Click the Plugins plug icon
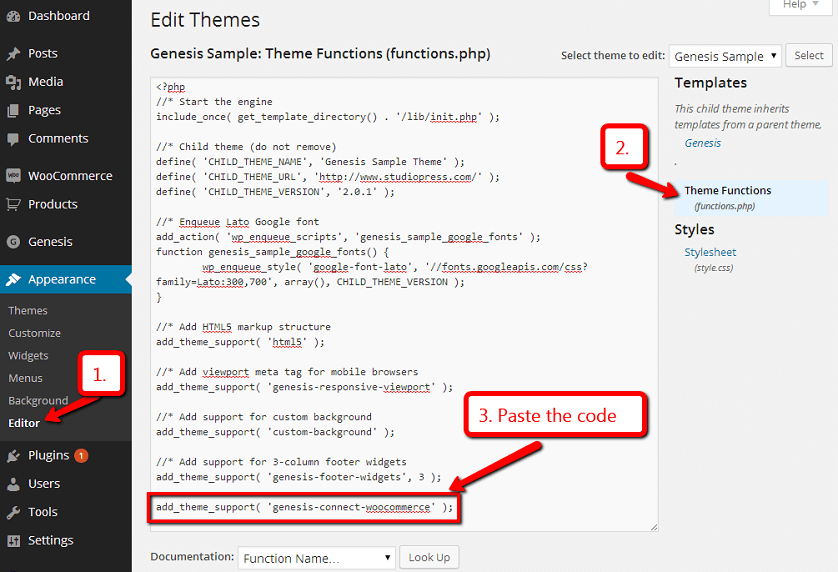This screenshot has width=838, height=572. [x=13, y=456]
